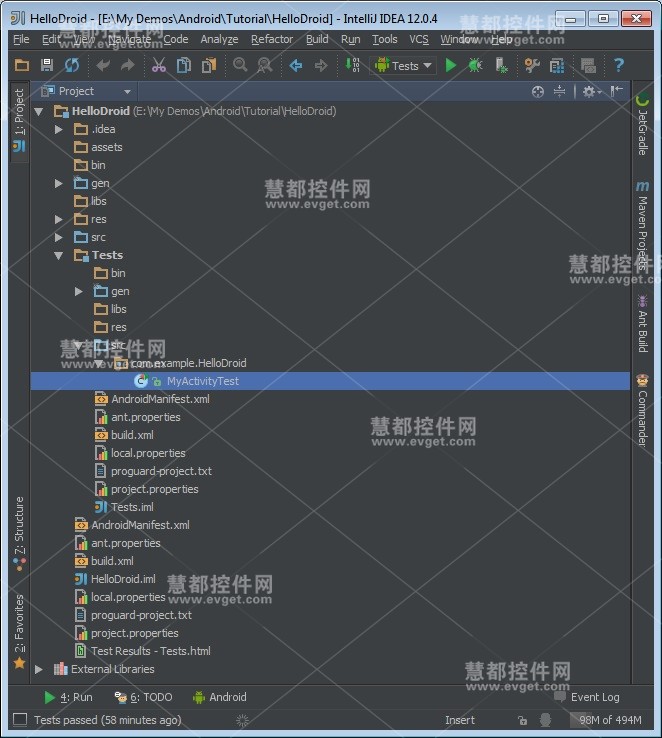
Task: Expand the gen folder under Tests
Action: 79,291
